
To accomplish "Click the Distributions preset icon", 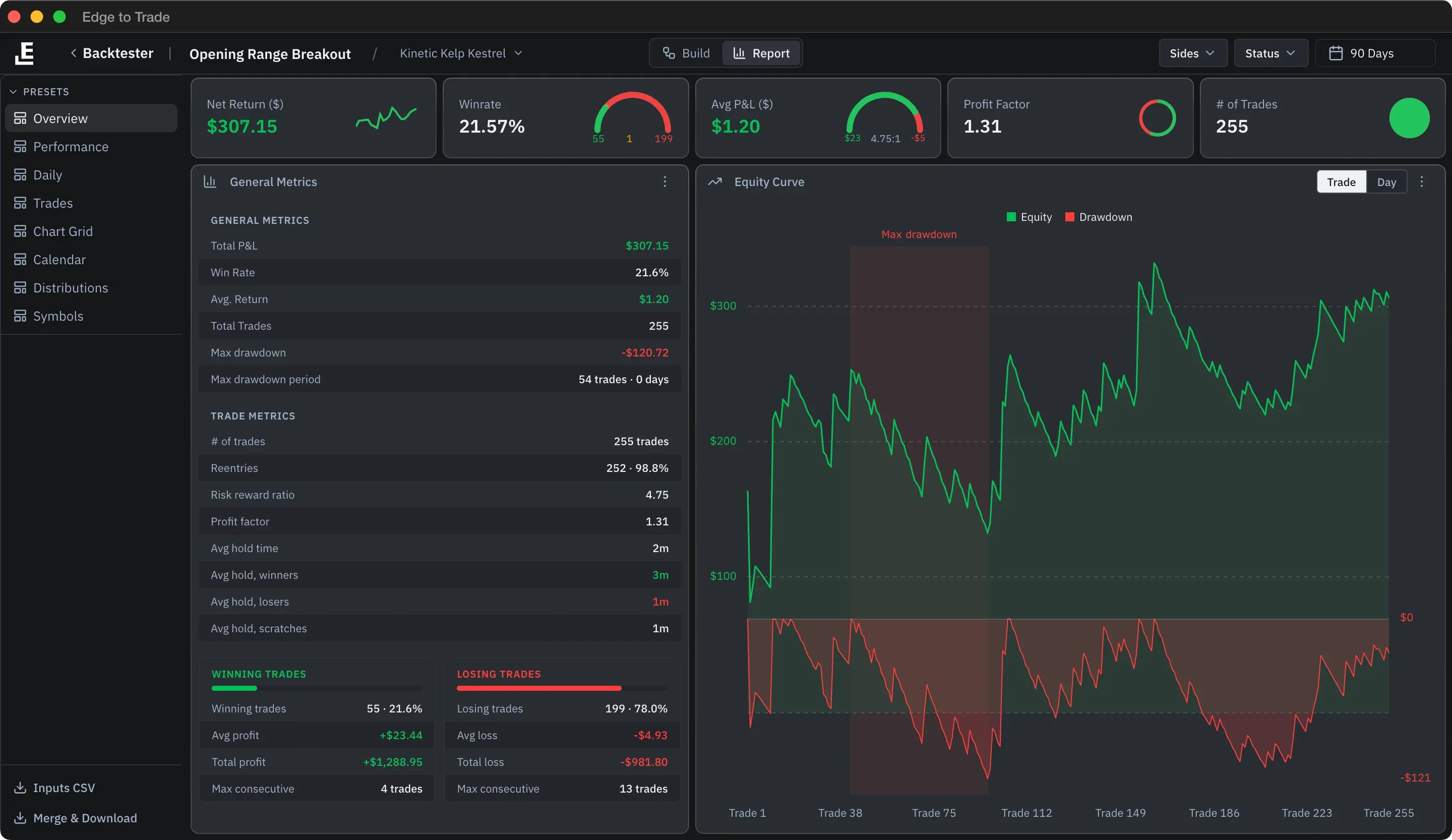I will (x=20, y=287).
